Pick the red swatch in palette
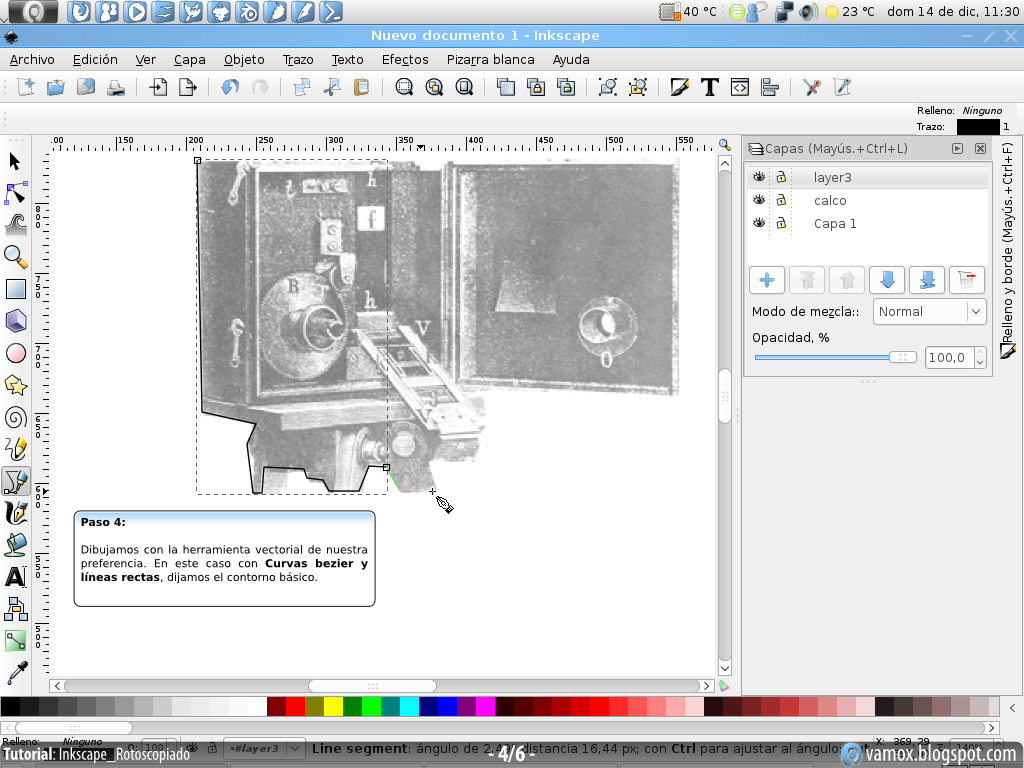1024x768 pixels. pyautogui.click(x=295, y=707)
